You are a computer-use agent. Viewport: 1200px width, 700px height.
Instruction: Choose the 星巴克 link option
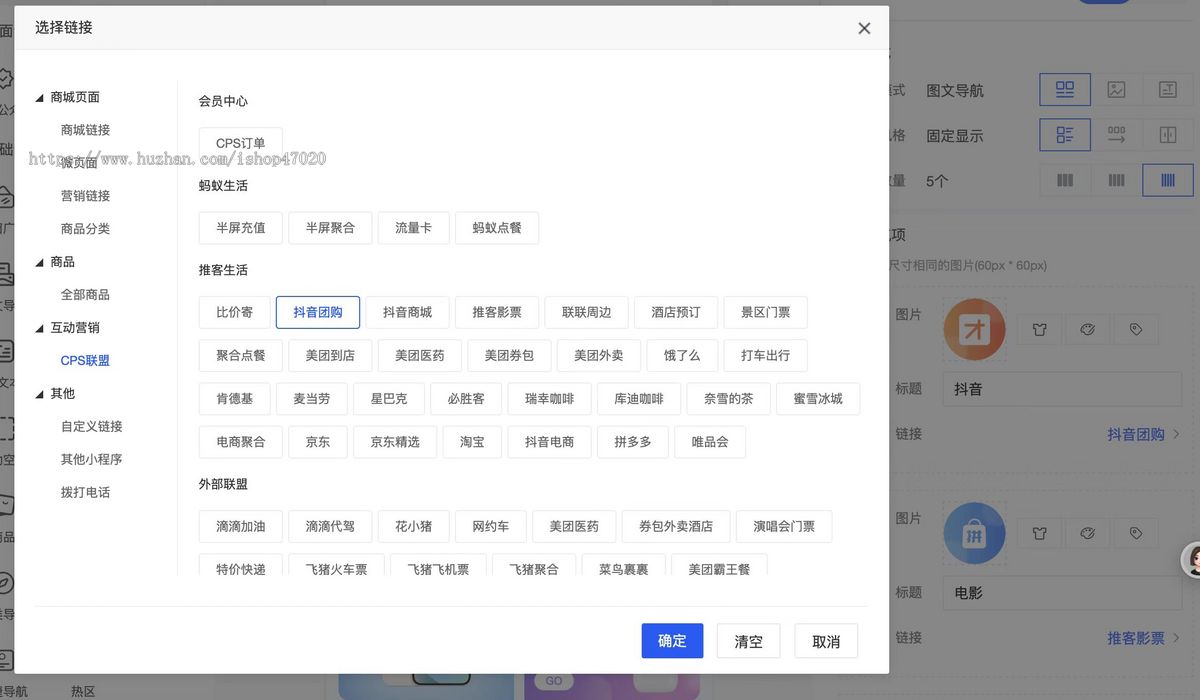pos(389,398)
